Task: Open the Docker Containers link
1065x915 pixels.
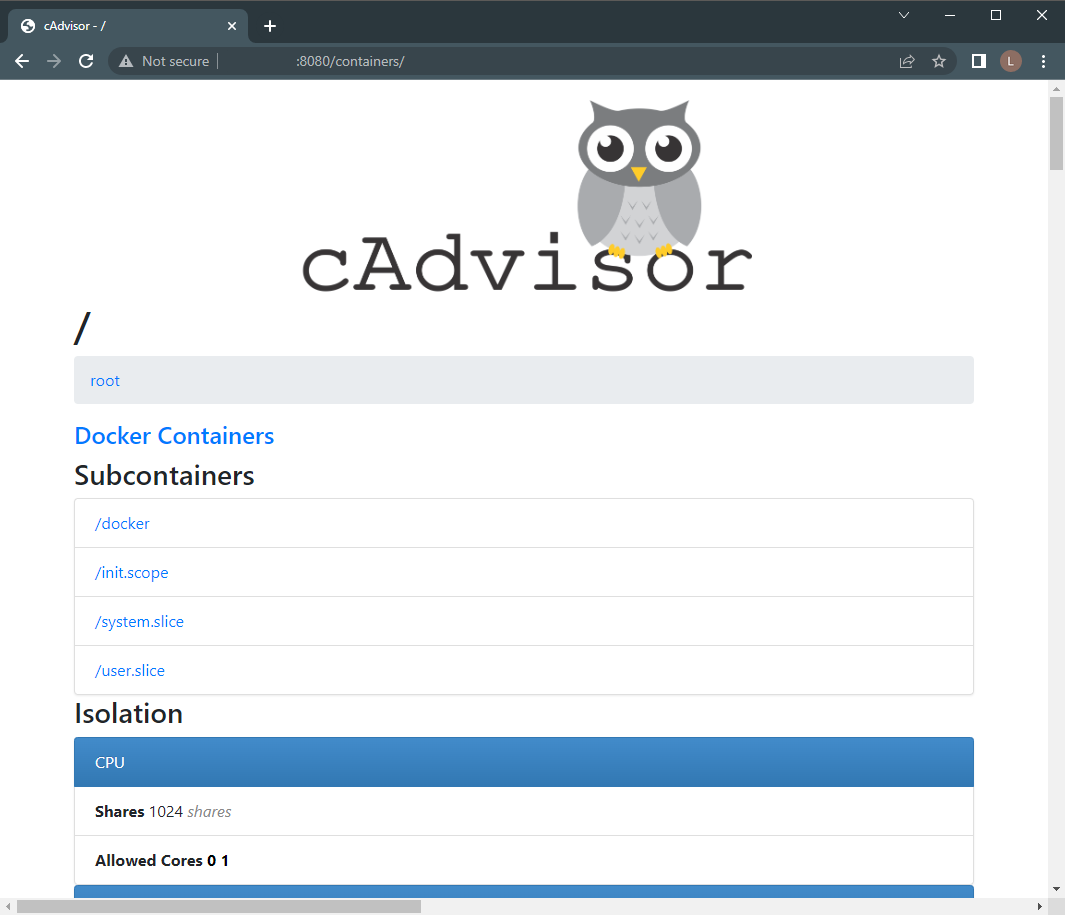Action: (x=175, y=435)
